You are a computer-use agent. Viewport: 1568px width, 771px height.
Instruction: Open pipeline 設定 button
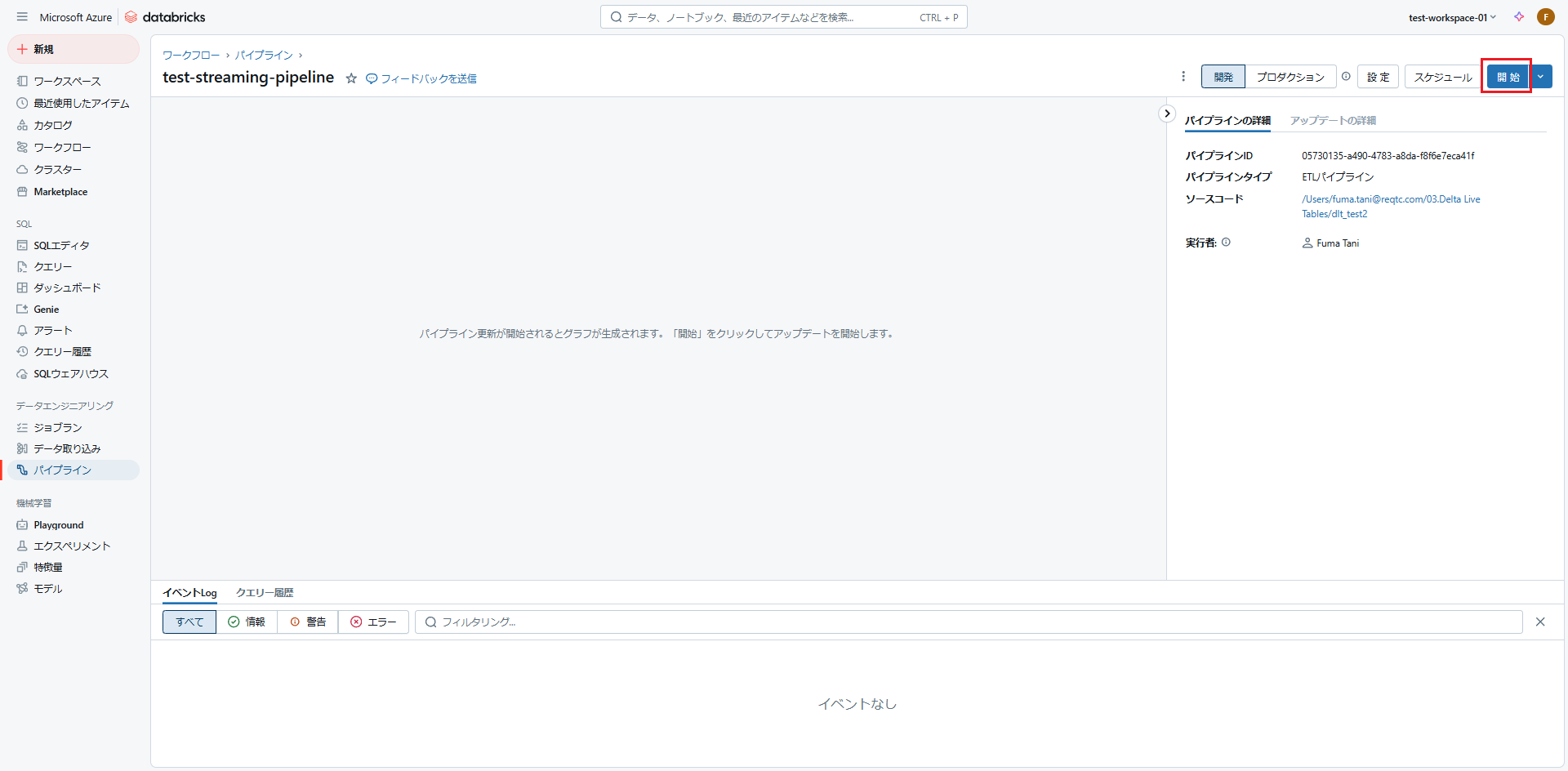click(x=1379, y=77)
